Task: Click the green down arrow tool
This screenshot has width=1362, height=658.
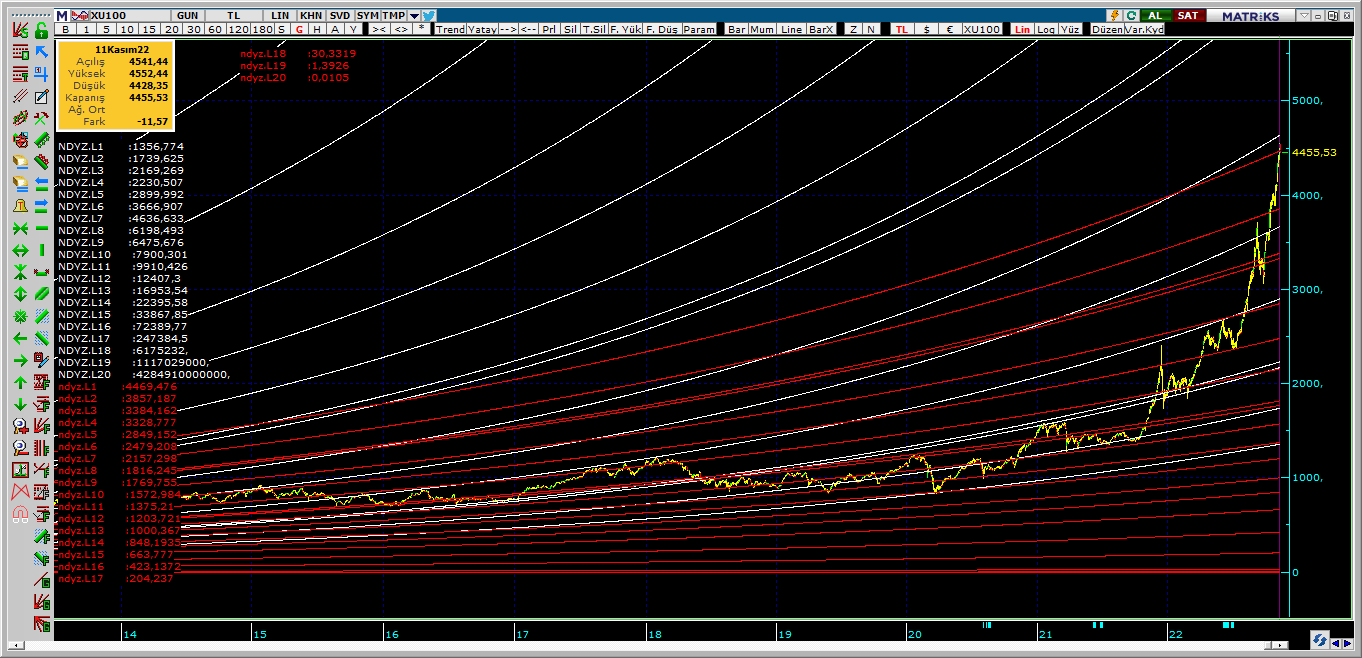Action: coord(19,404)
